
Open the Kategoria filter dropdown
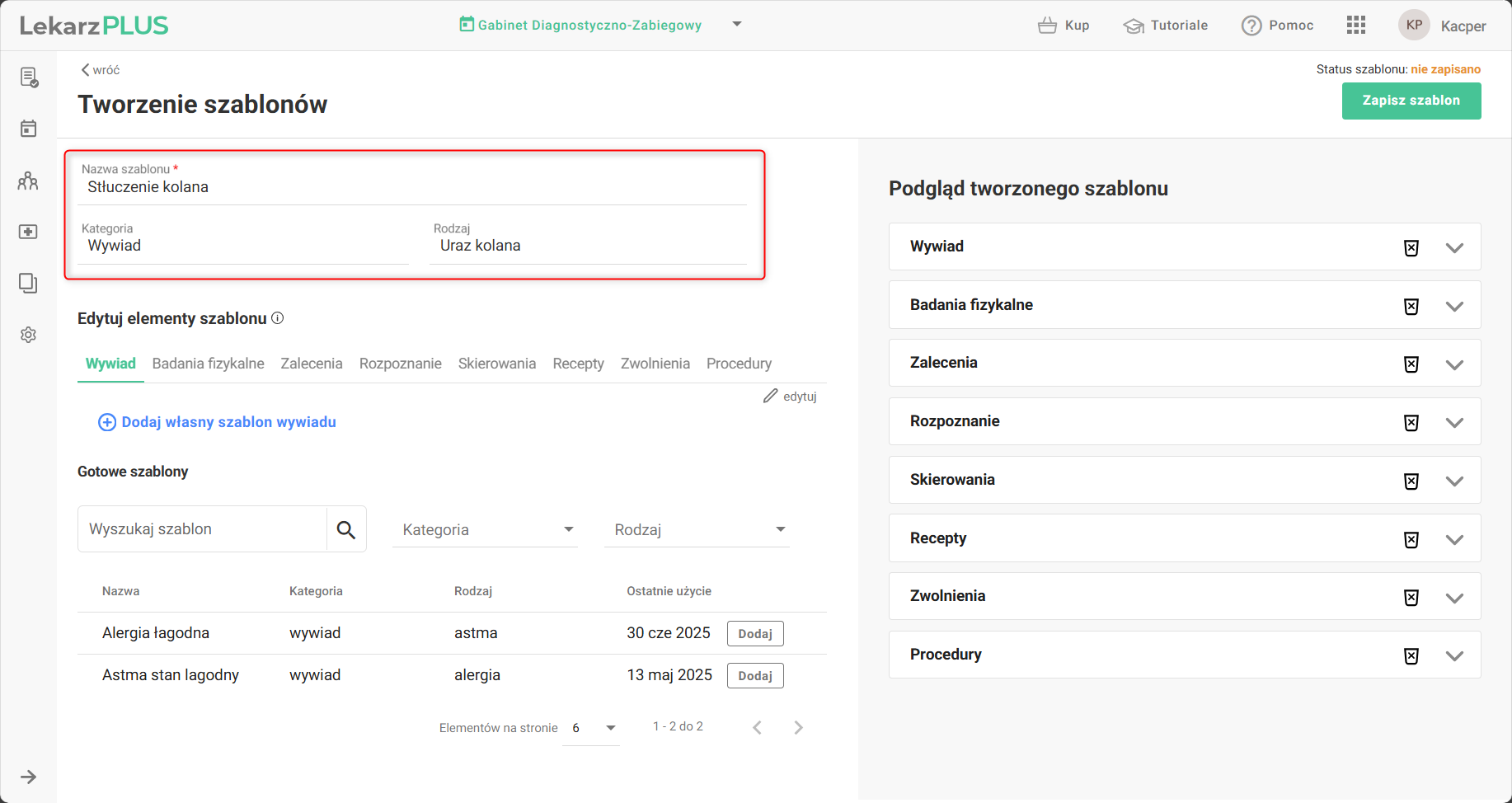click(485, 529)
